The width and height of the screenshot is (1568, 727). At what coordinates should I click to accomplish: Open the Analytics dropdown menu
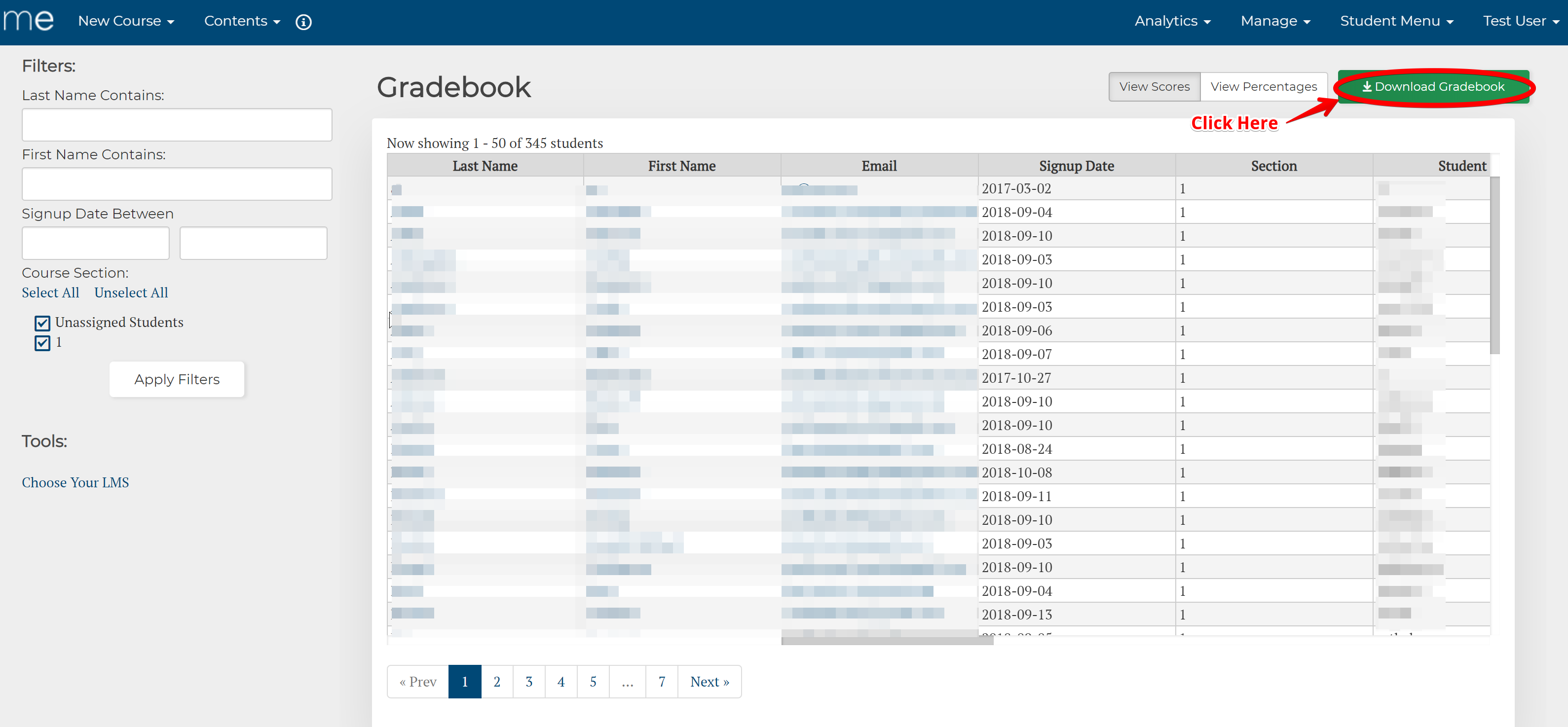1172,21
